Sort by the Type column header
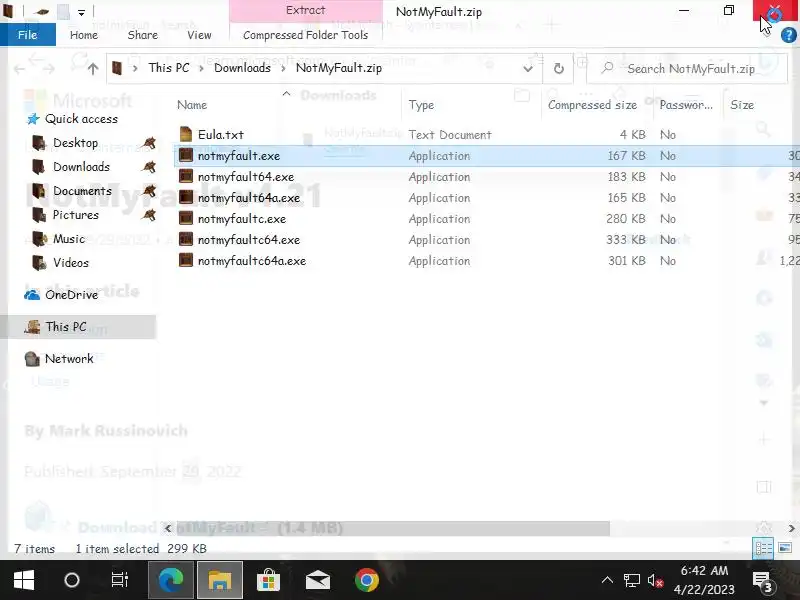This screenshot has width=800, height=600. [x=421, y=105]
